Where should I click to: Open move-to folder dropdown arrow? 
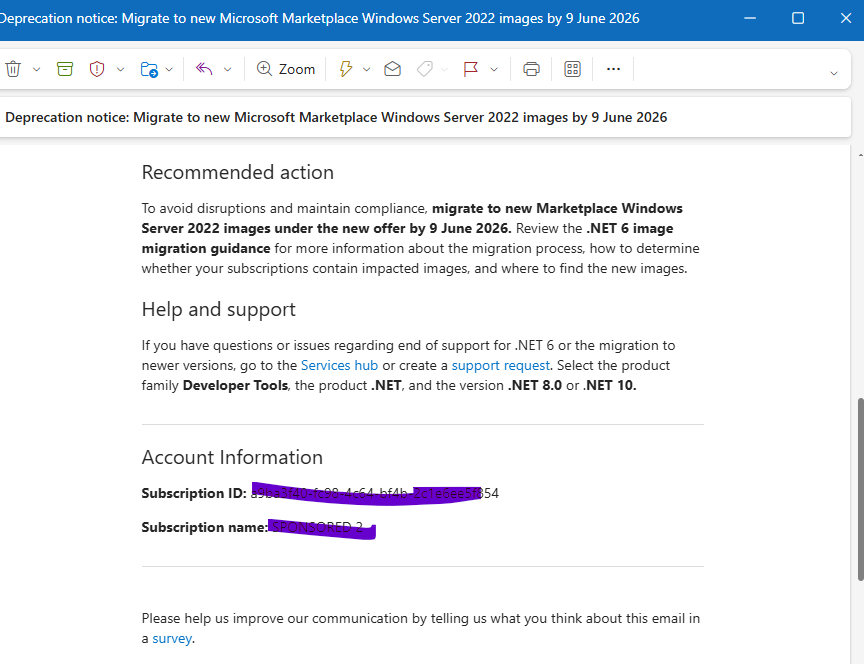[x=169, y=69]
